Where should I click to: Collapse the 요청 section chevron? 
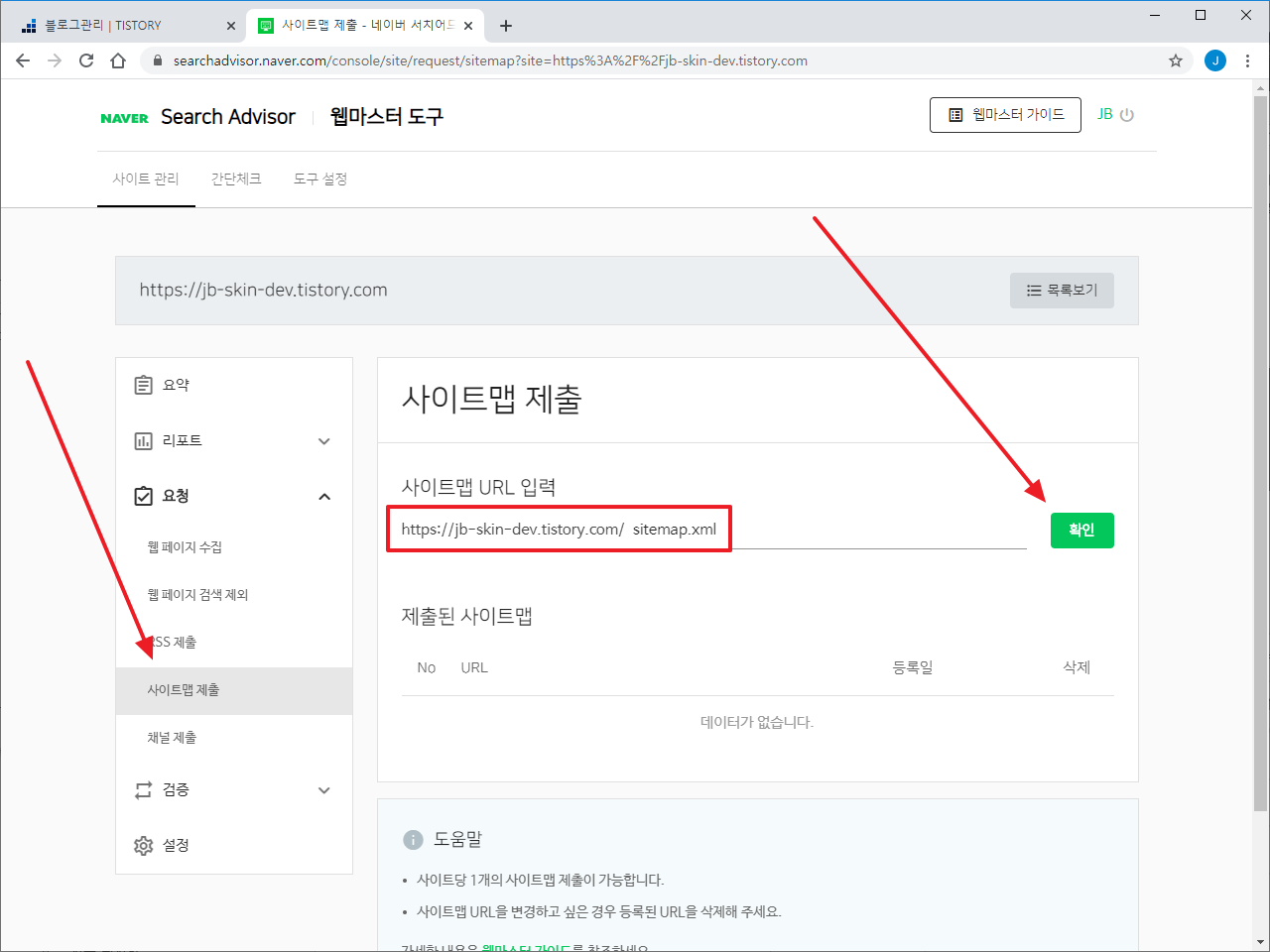pos(324,497)
